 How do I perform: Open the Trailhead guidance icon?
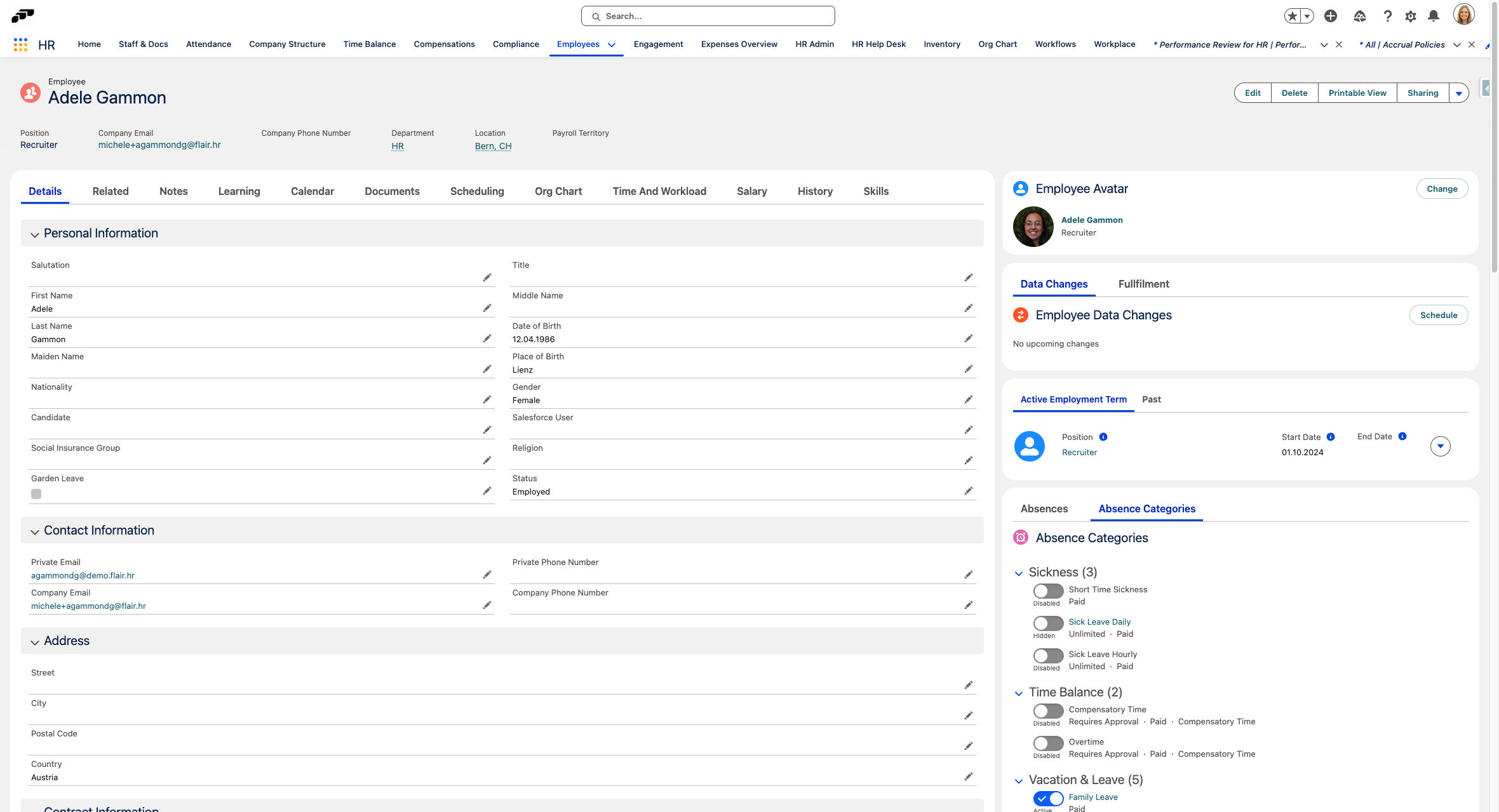[1359, 17]
